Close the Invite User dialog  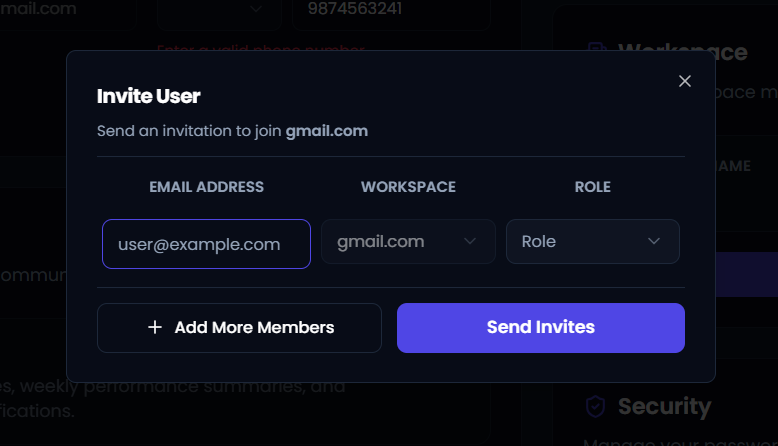pos(685,81)
